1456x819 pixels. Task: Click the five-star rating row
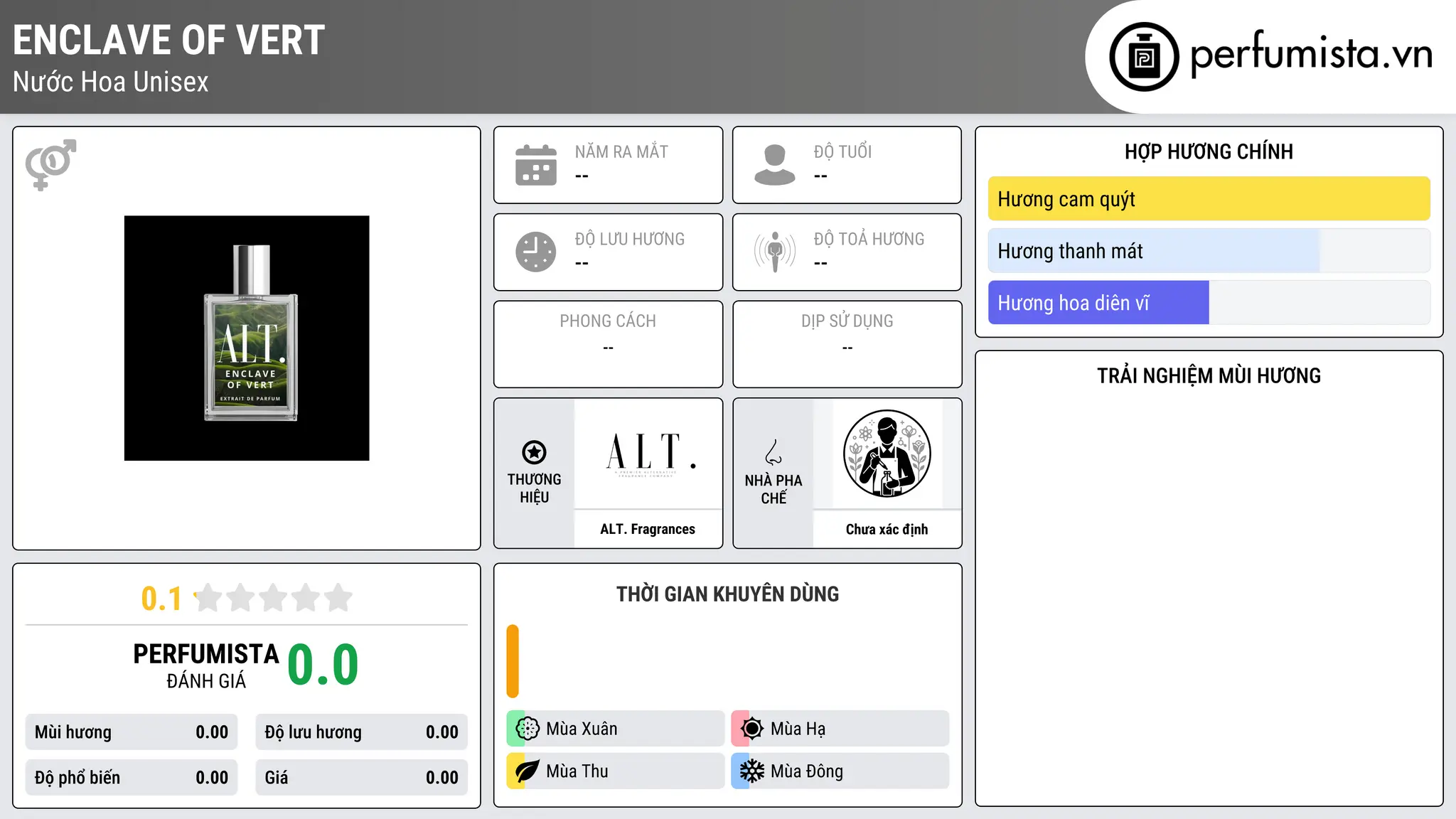point(273,598)
